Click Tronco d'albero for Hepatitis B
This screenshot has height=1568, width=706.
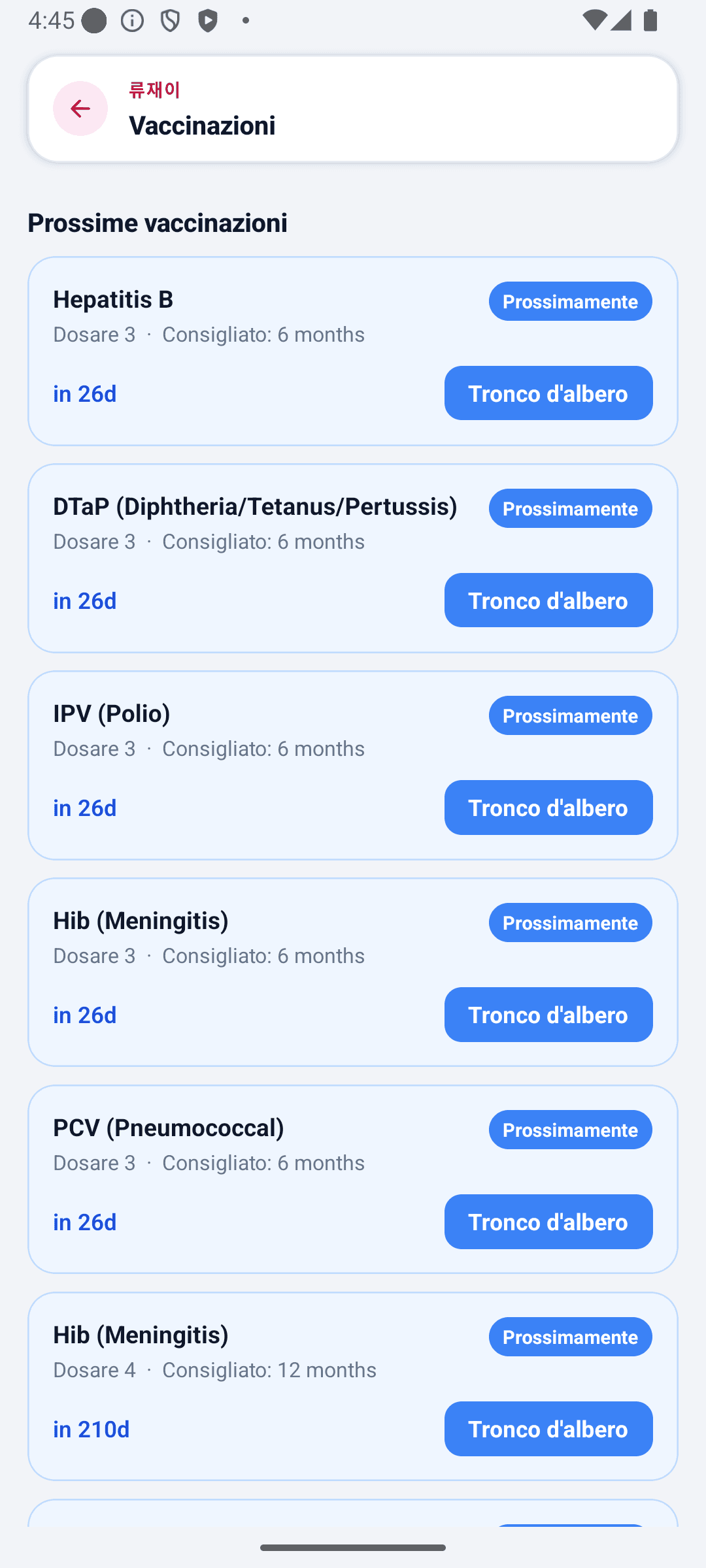[x=548, y=393]
